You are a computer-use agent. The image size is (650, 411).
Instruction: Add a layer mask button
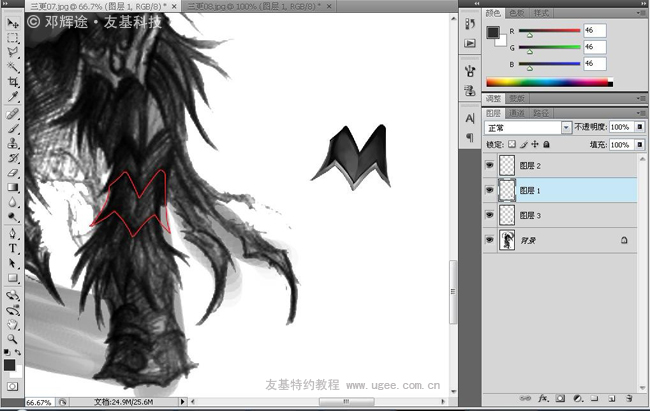pyautogui.click(x=560, y=398)
